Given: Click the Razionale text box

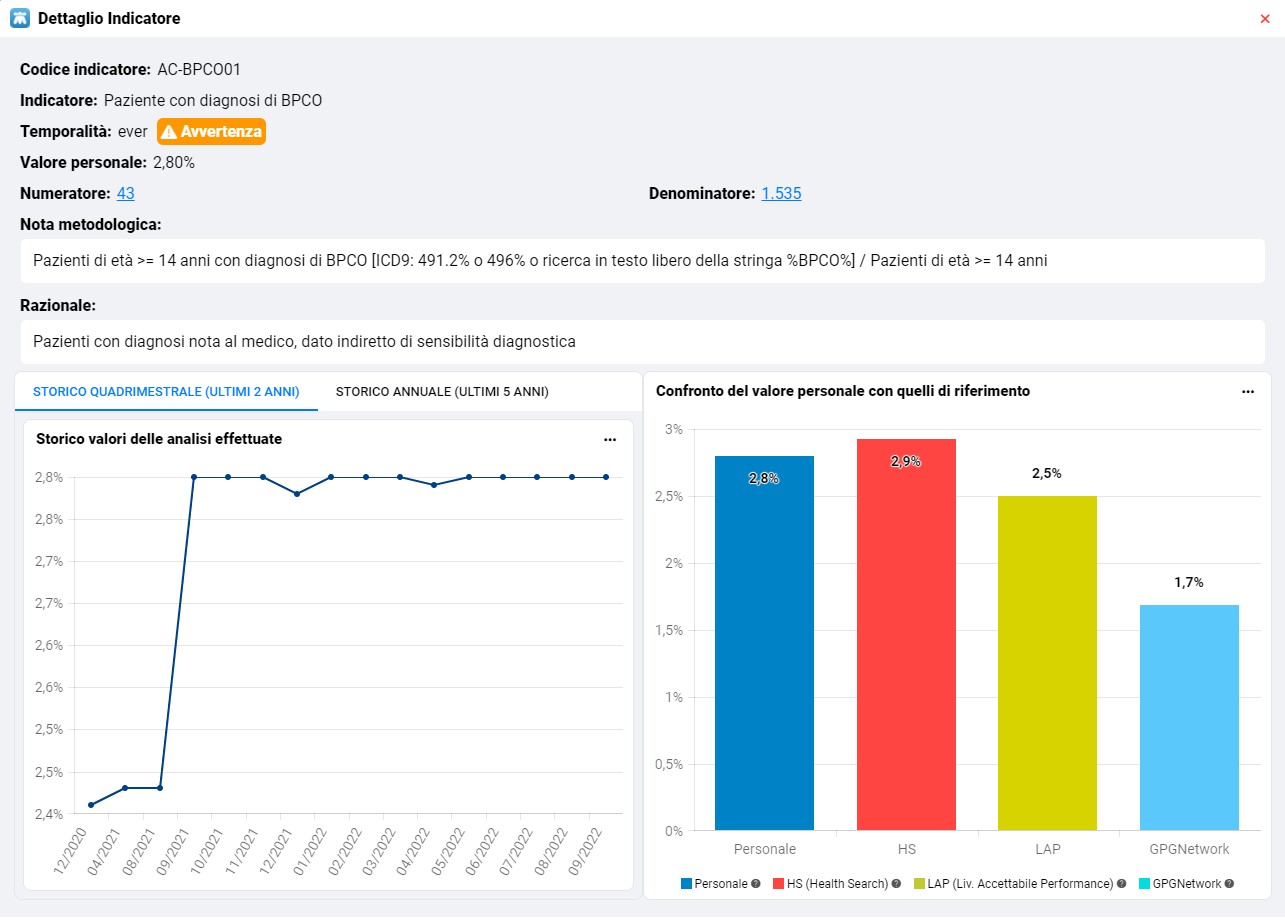Looking at the screenshot, I should [642, 342].
